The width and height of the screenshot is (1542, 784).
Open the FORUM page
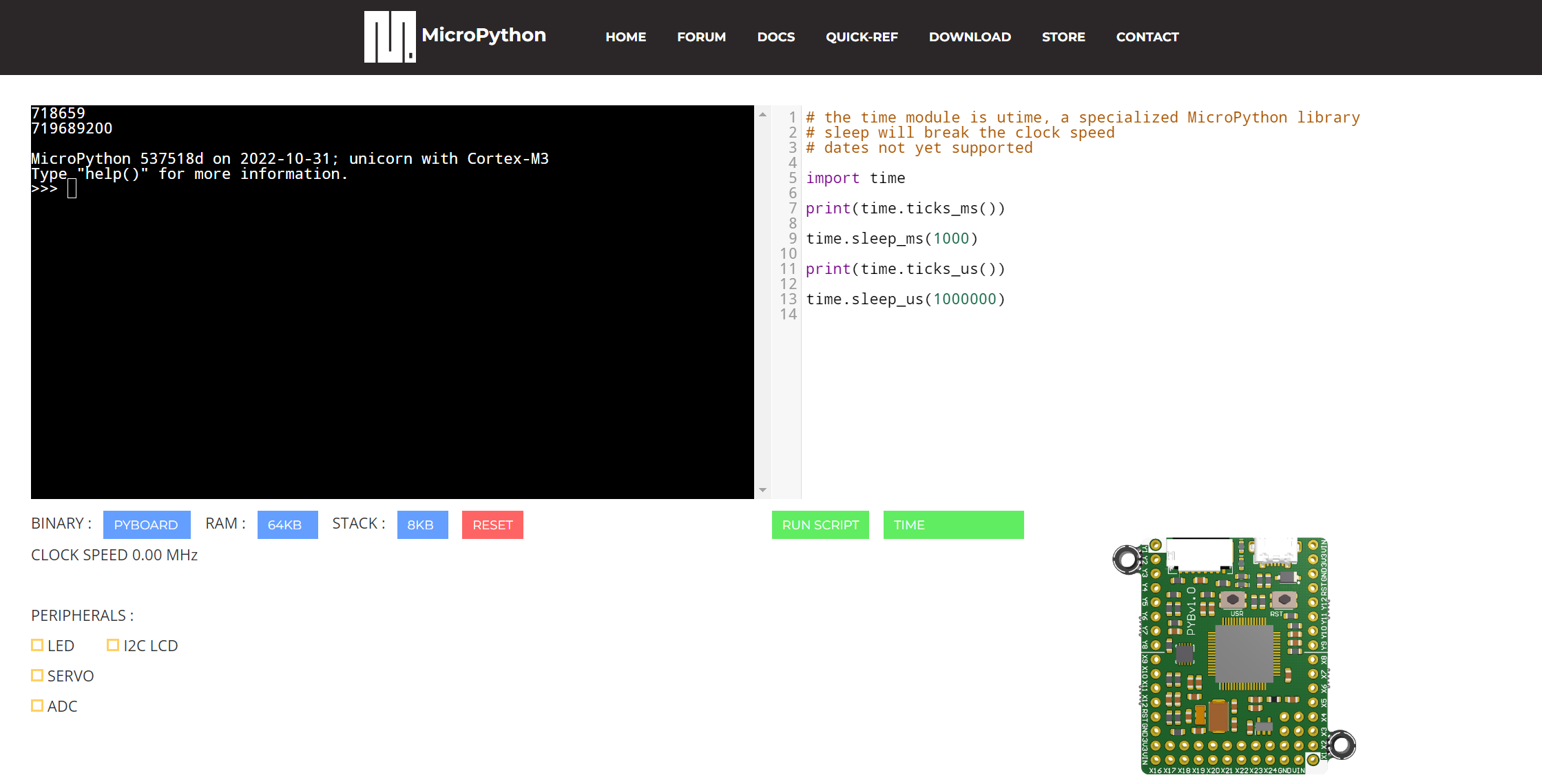701,37
